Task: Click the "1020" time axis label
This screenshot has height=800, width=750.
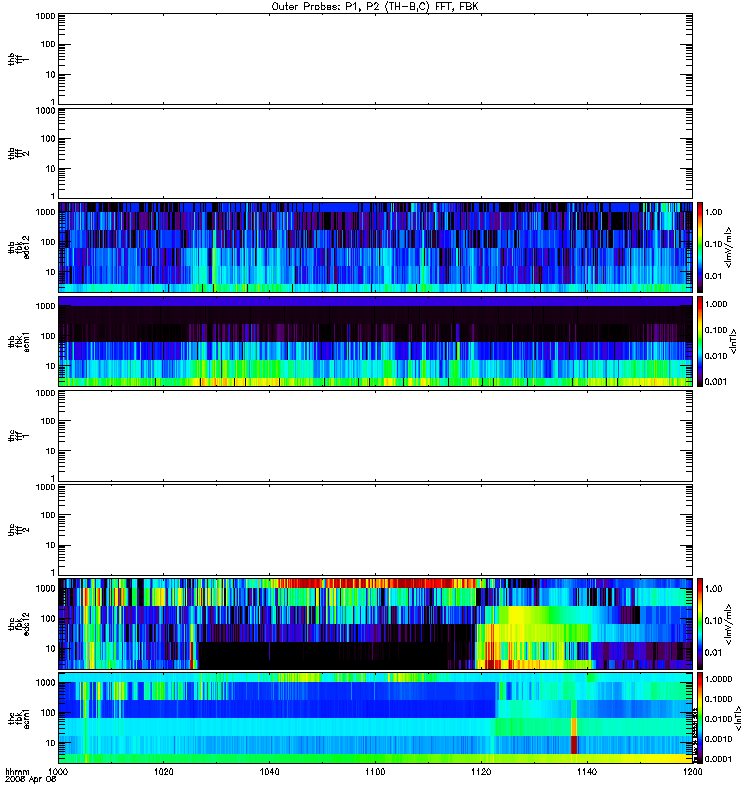Action: point(164,771)
